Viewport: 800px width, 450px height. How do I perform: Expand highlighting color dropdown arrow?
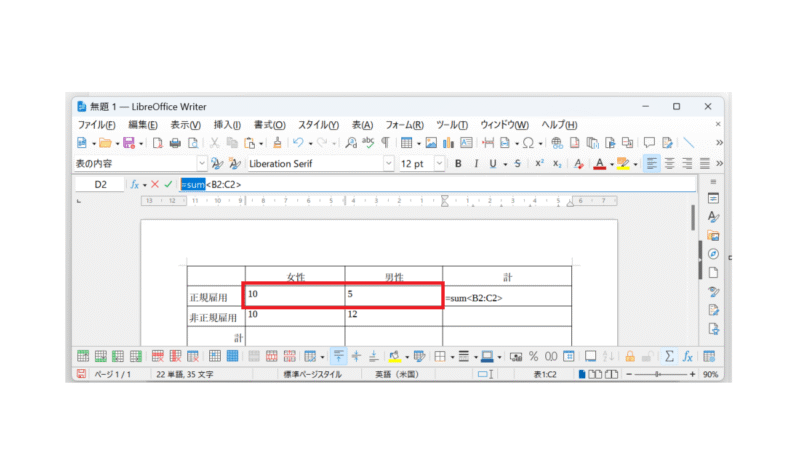(635, 164)
